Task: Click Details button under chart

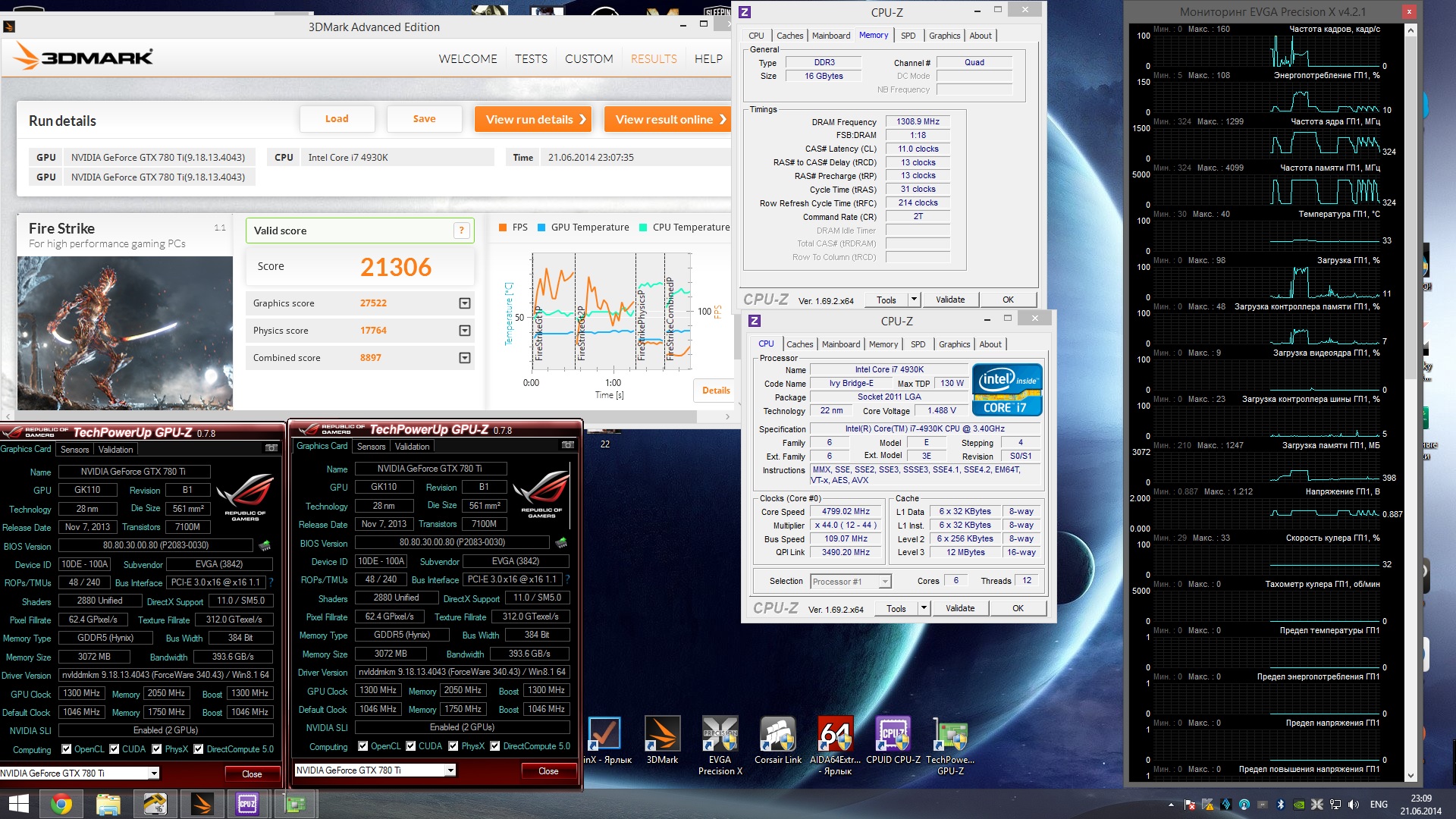Action: [714, 391]
